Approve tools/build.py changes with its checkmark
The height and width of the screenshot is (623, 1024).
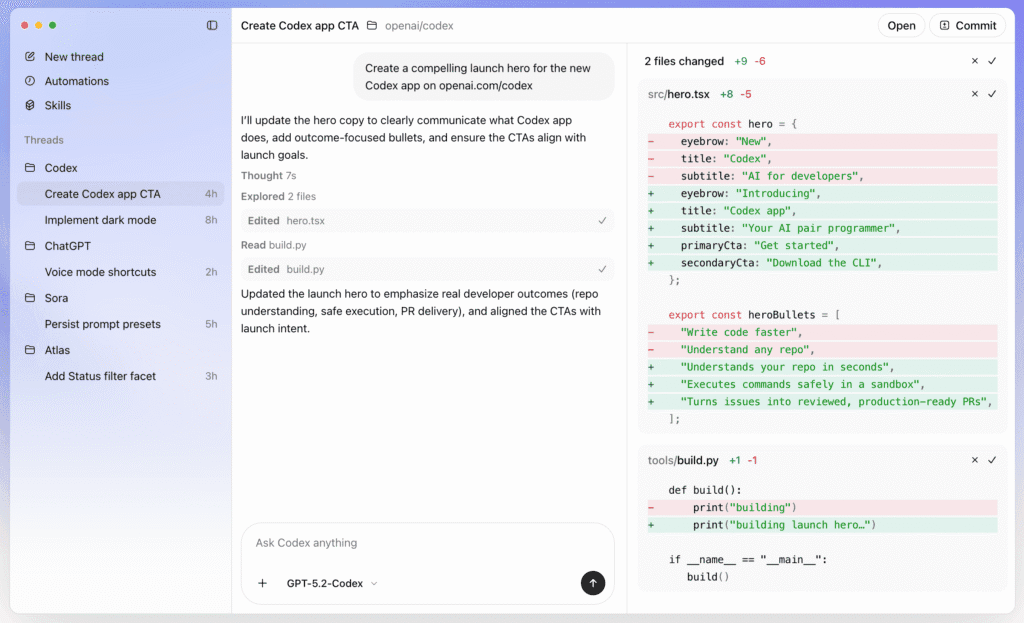[994, 460]
